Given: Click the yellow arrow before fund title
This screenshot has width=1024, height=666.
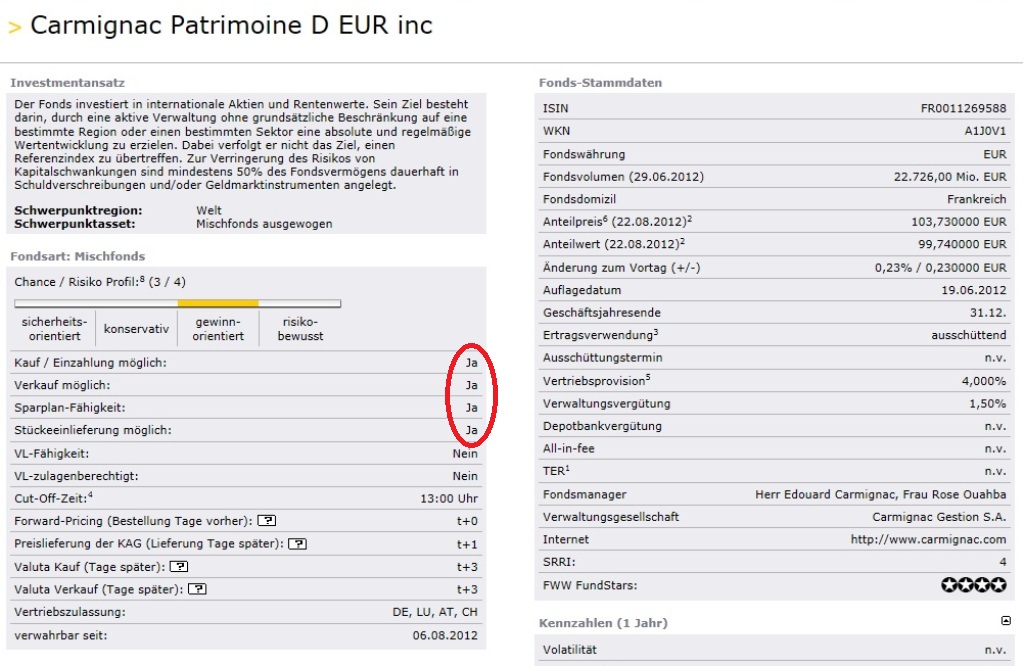Looking at the screenshot, I should pyautogui.click(x=14, y=28).
